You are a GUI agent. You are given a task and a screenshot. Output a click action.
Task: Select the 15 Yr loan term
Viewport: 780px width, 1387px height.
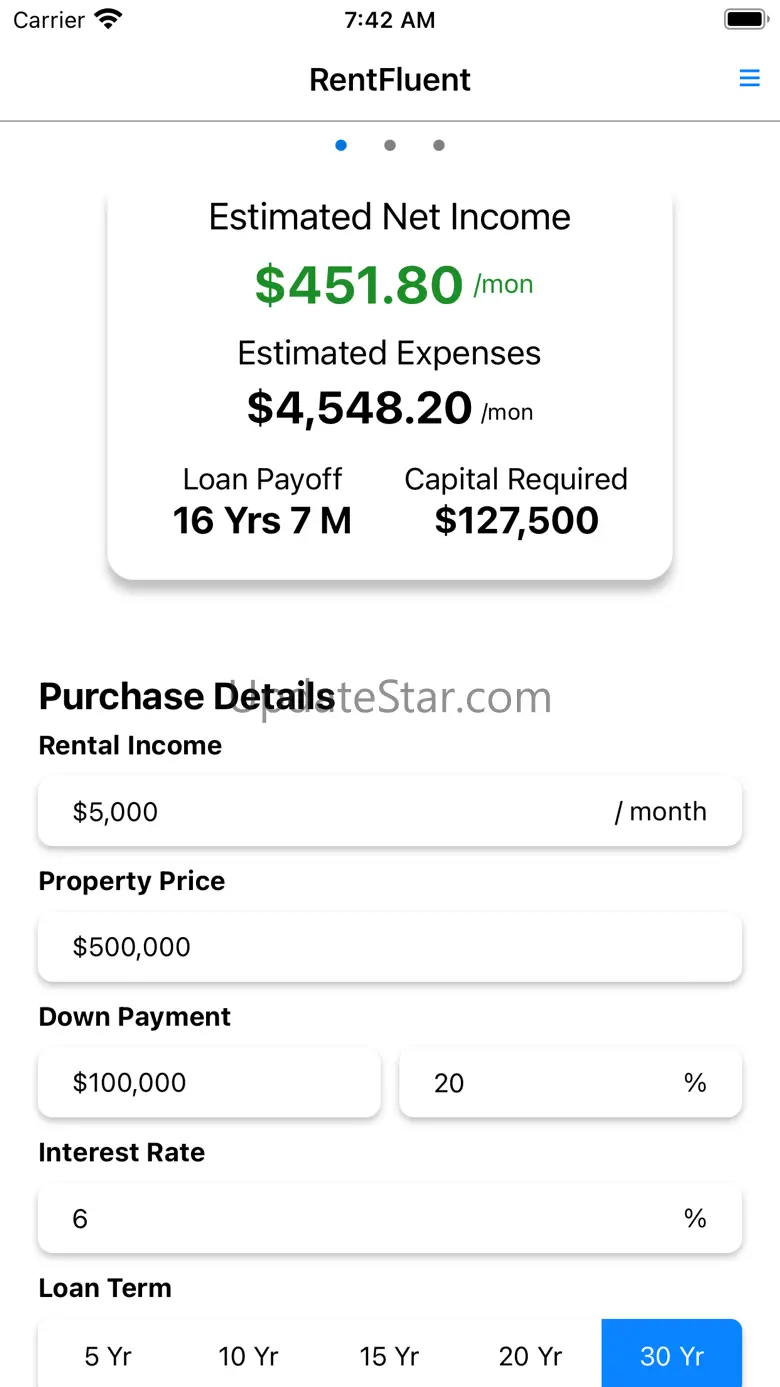[389, 1355]
